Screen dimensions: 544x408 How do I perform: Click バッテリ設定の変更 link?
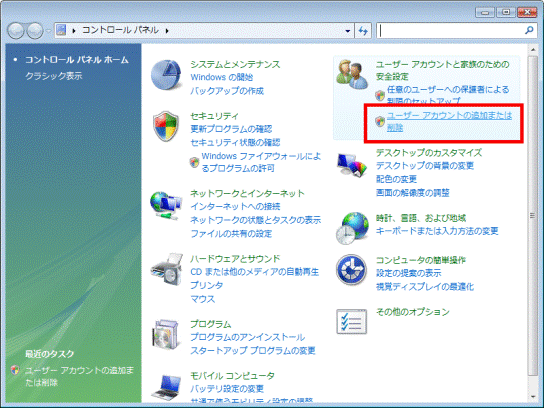click(227, 389)
